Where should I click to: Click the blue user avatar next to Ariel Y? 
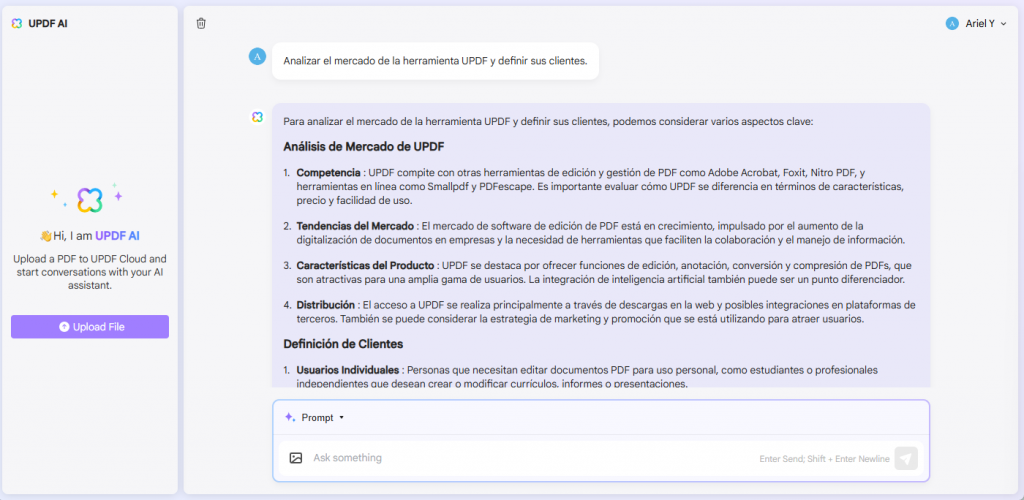point(952,23)
